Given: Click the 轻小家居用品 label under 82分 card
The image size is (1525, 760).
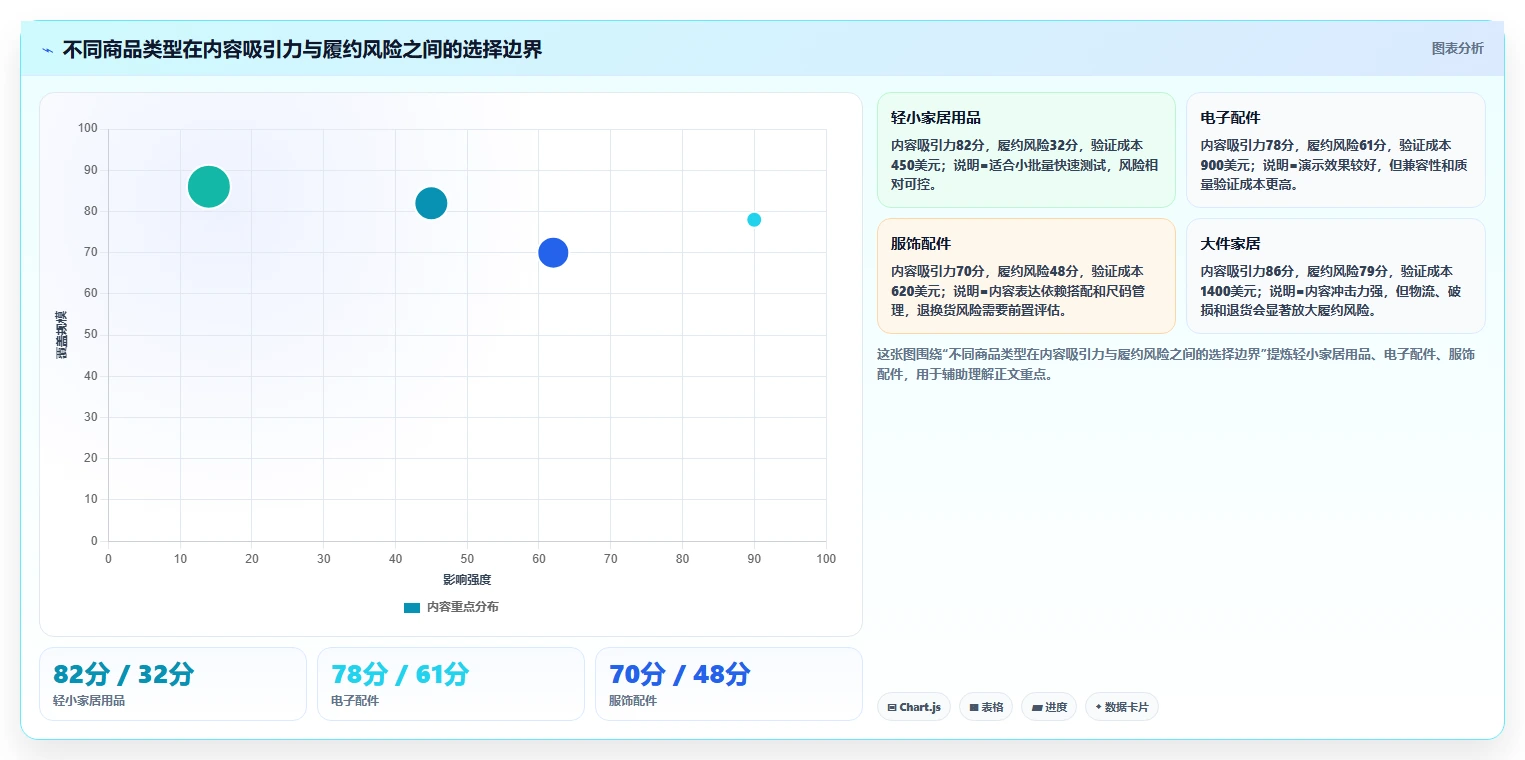Looking at the screenshot, I should point(89,701).
